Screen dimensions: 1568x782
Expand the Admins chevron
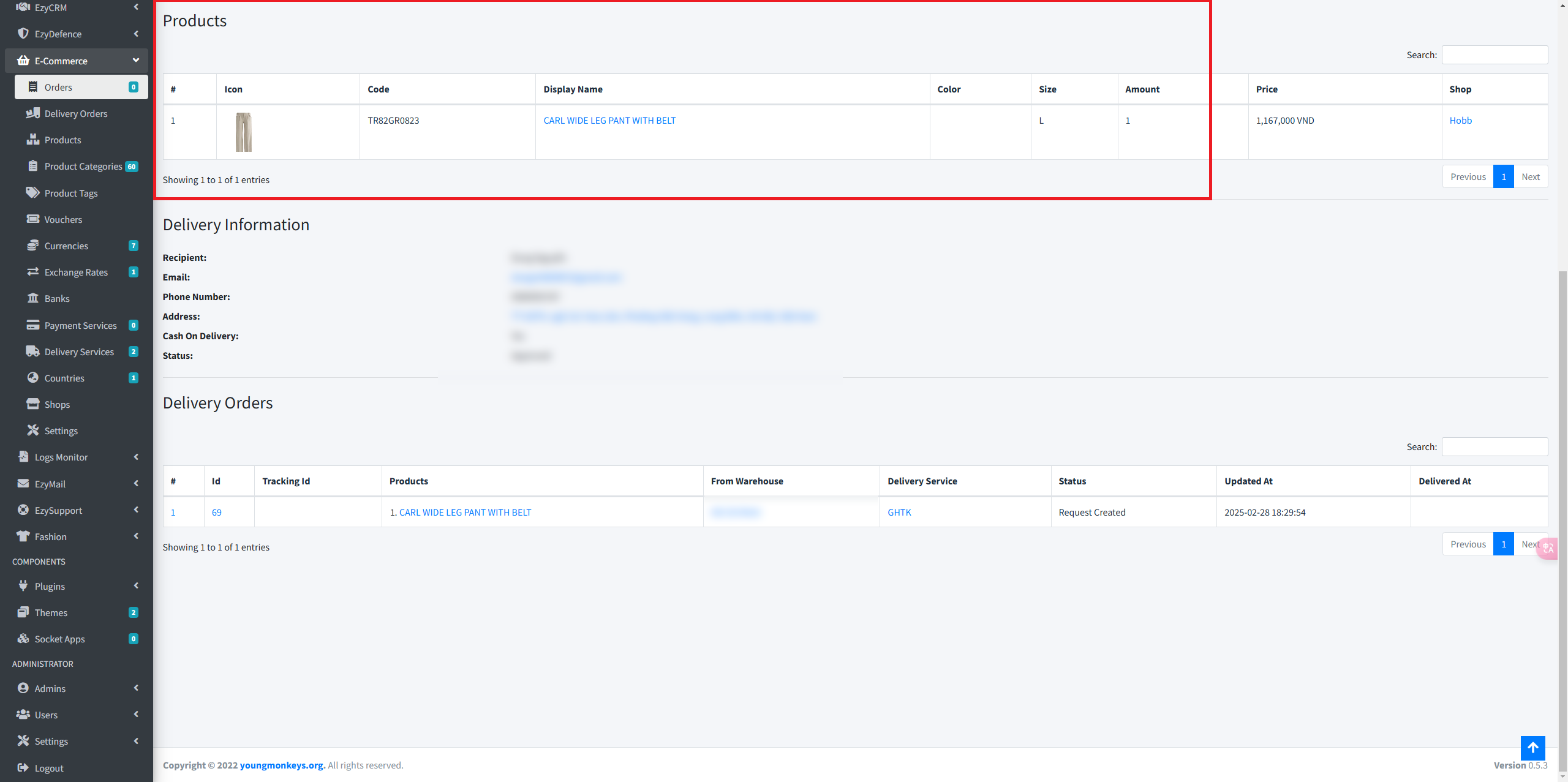pos(136,688)
